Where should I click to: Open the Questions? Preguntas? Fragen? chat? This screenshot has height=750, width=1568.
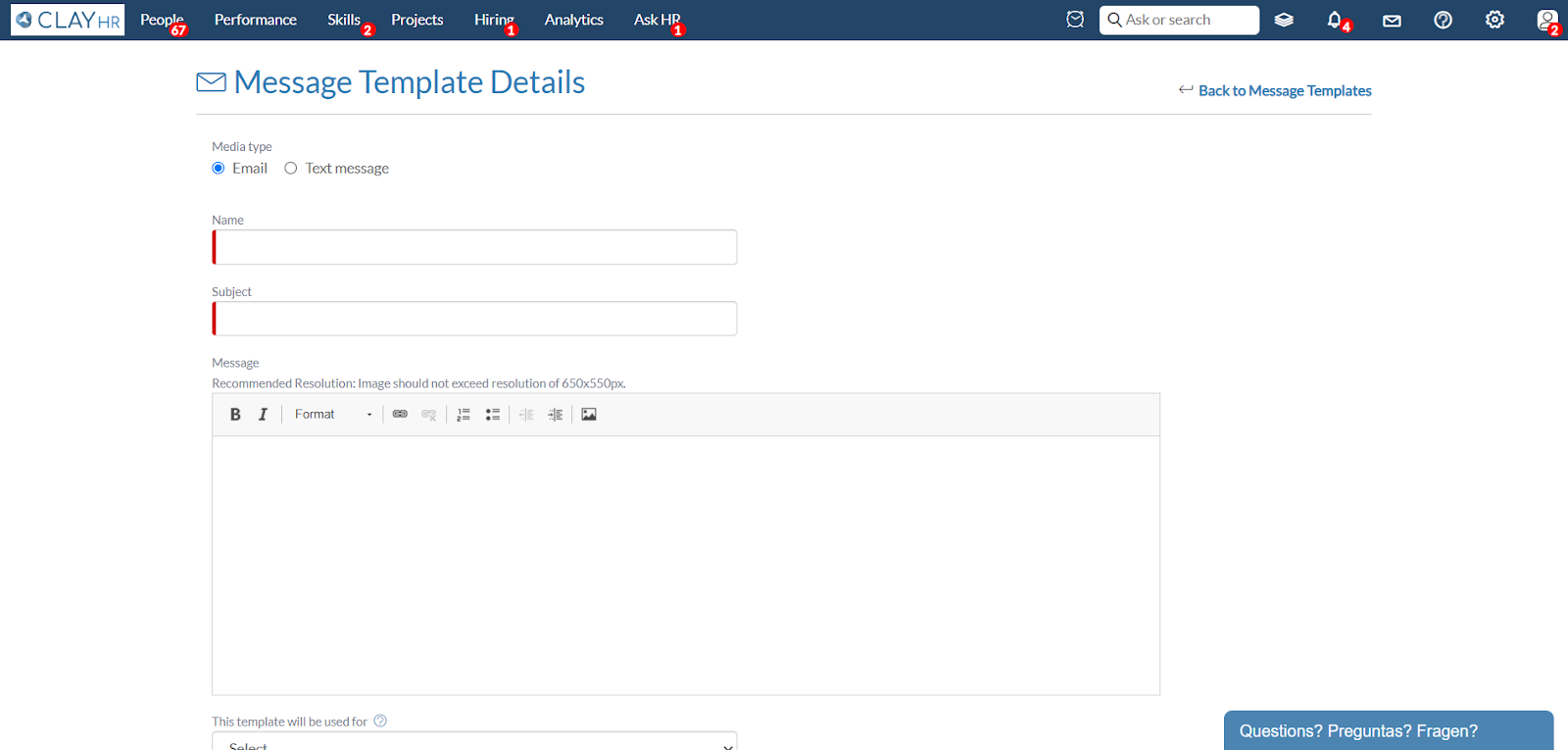point(1389,731)
